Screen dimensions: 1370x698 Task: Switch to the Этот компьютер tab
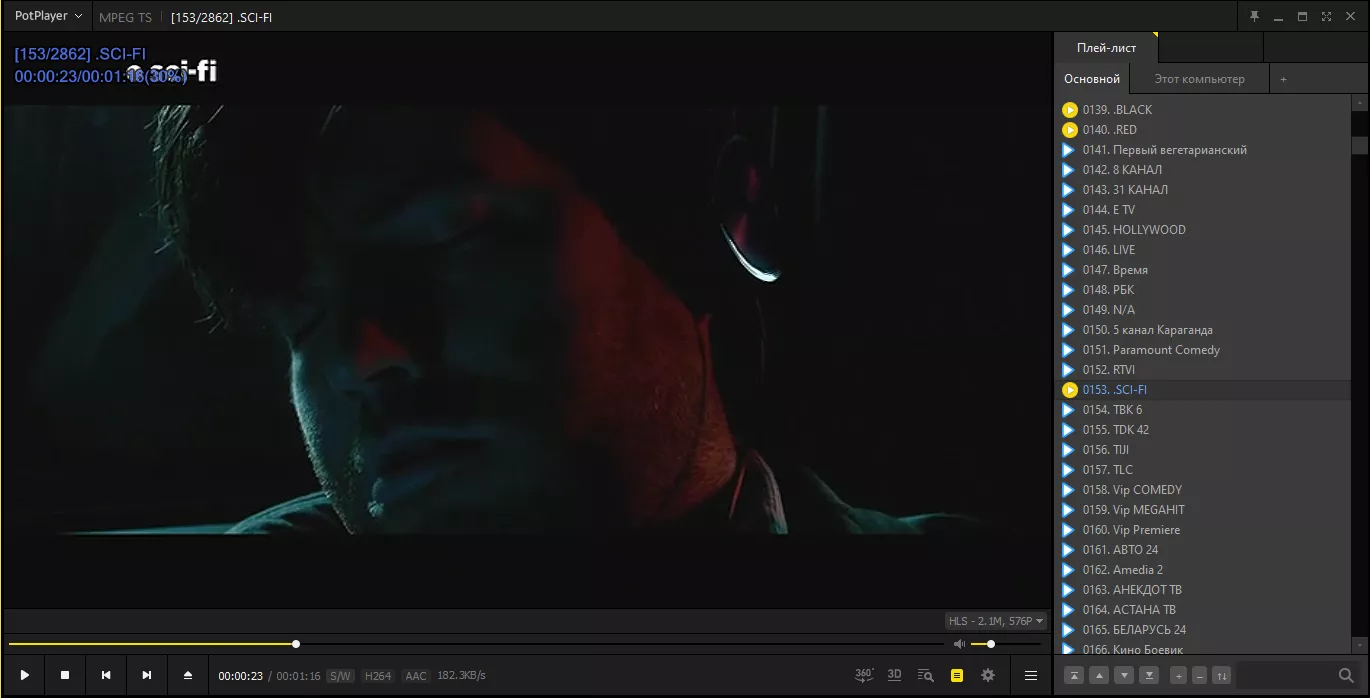(x=1200, y=79)
